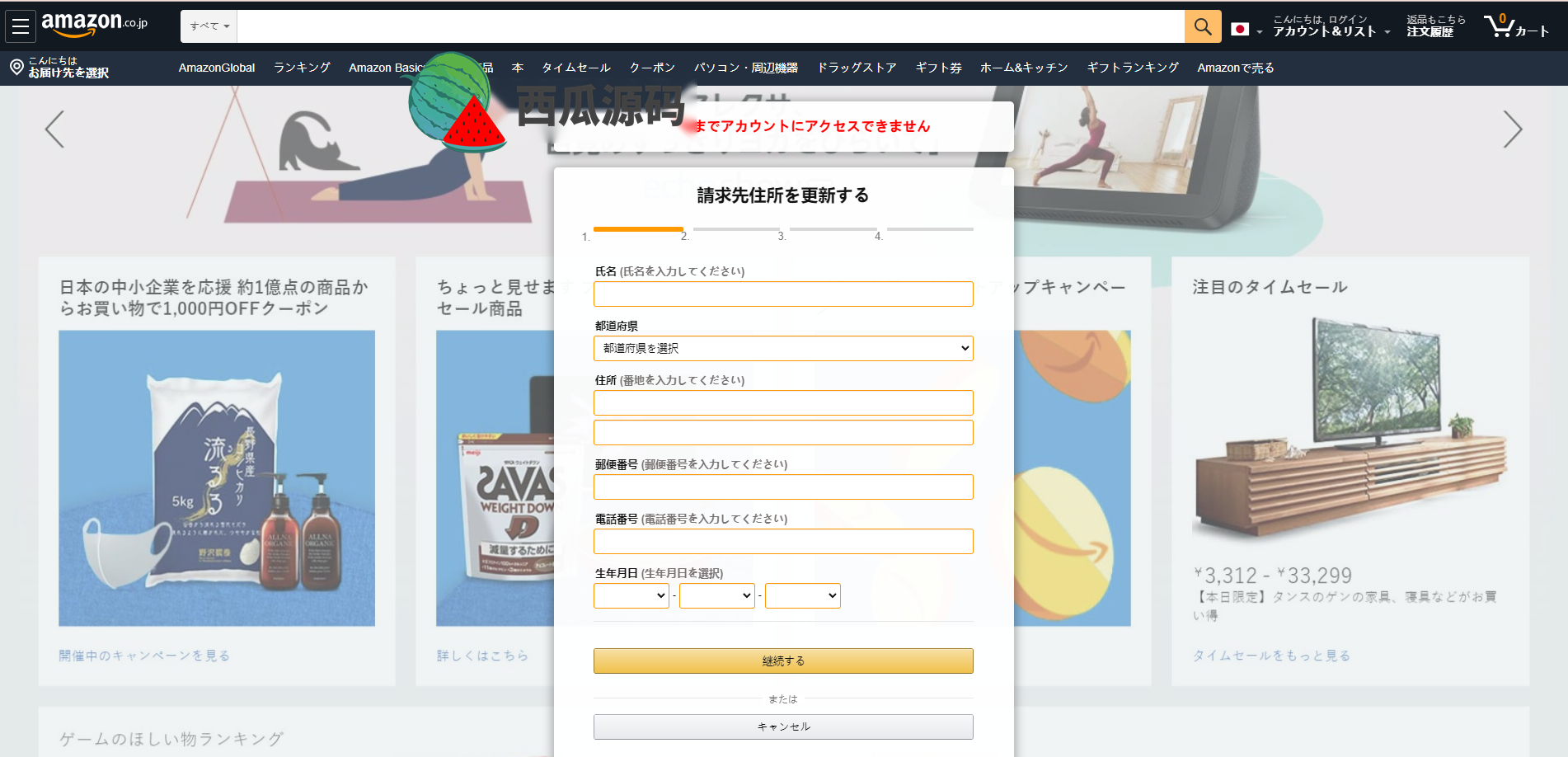Click the お届け先を選択 text
This screenshot has width=1568, height=757.
click(68, 73)
